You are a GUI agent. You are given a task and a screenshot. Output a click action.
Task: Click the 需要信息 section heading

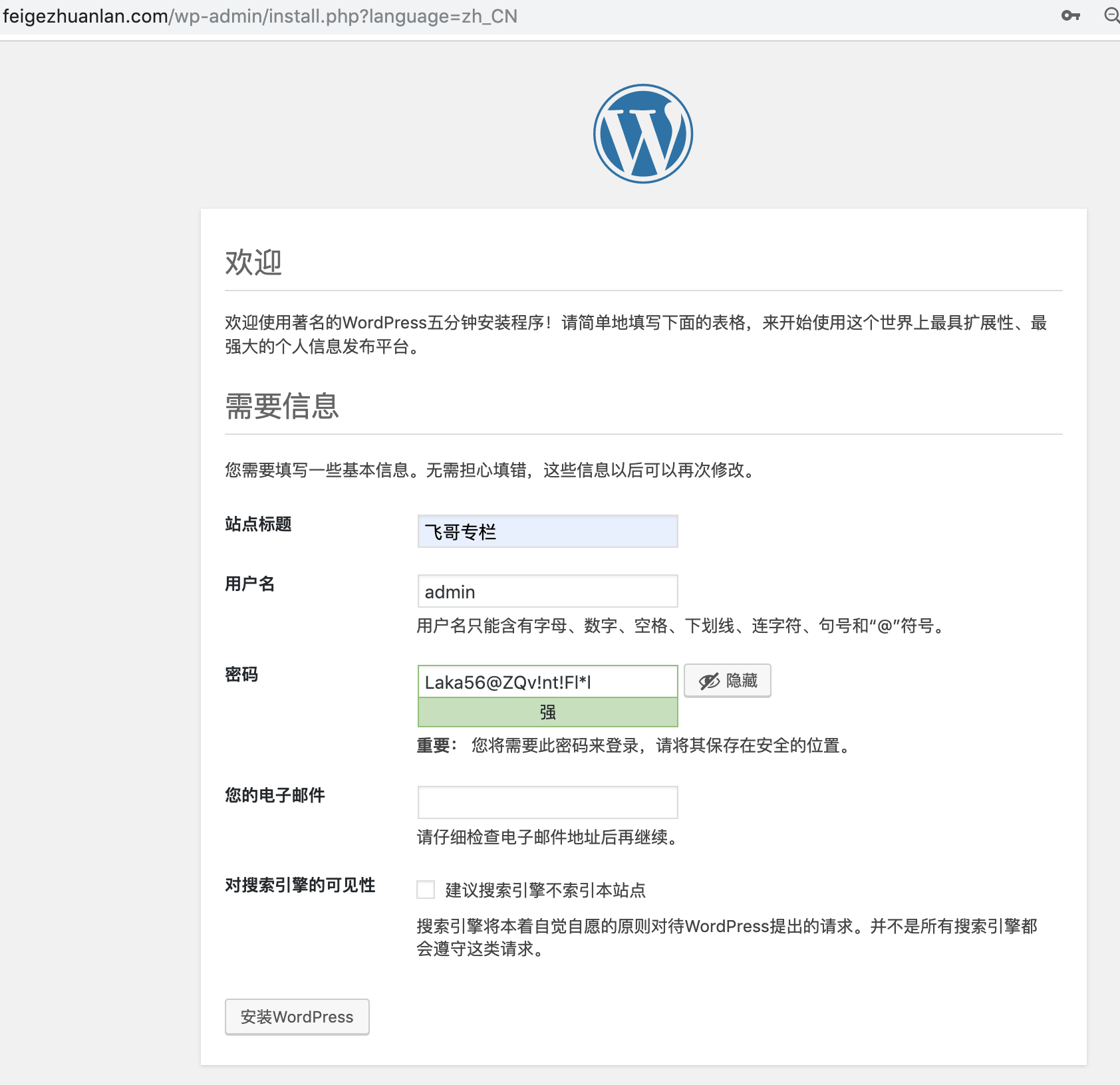point(281,407)
